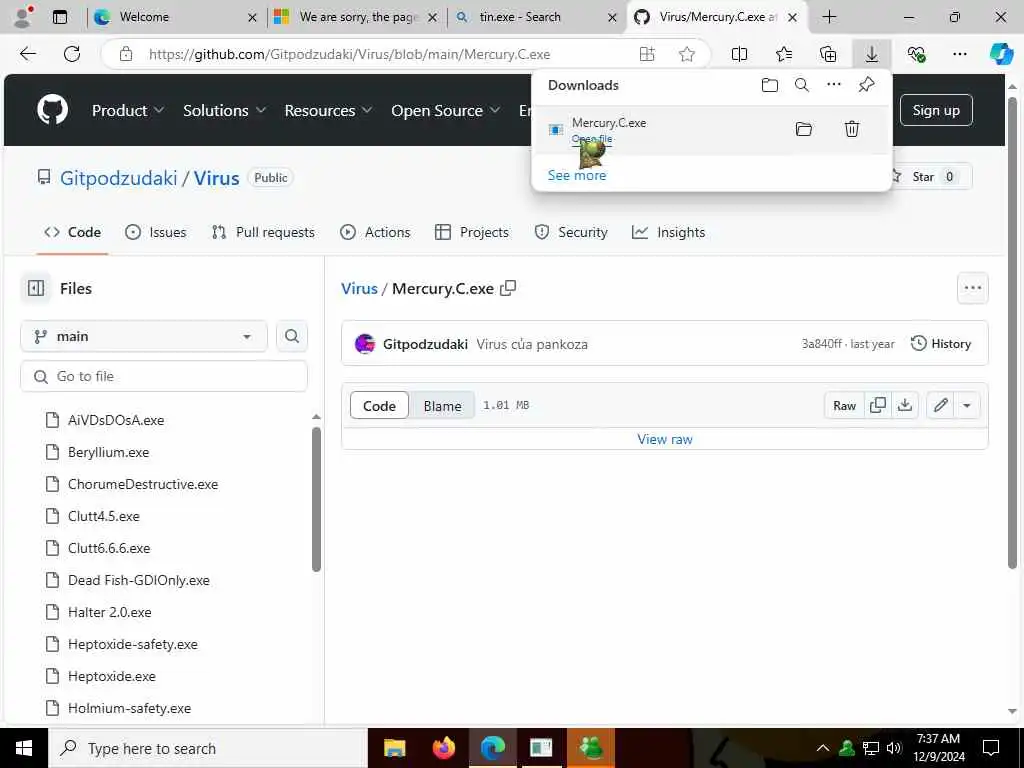Open the Actions tab

(376, 232)
